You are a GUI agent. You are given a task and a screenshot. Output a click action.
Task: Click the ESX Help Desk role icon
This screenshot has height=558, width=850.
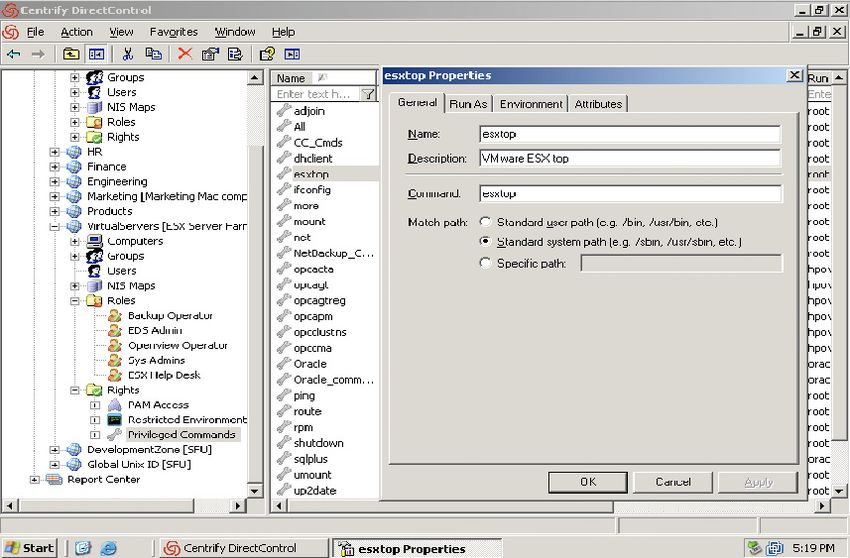pos(114,375)
